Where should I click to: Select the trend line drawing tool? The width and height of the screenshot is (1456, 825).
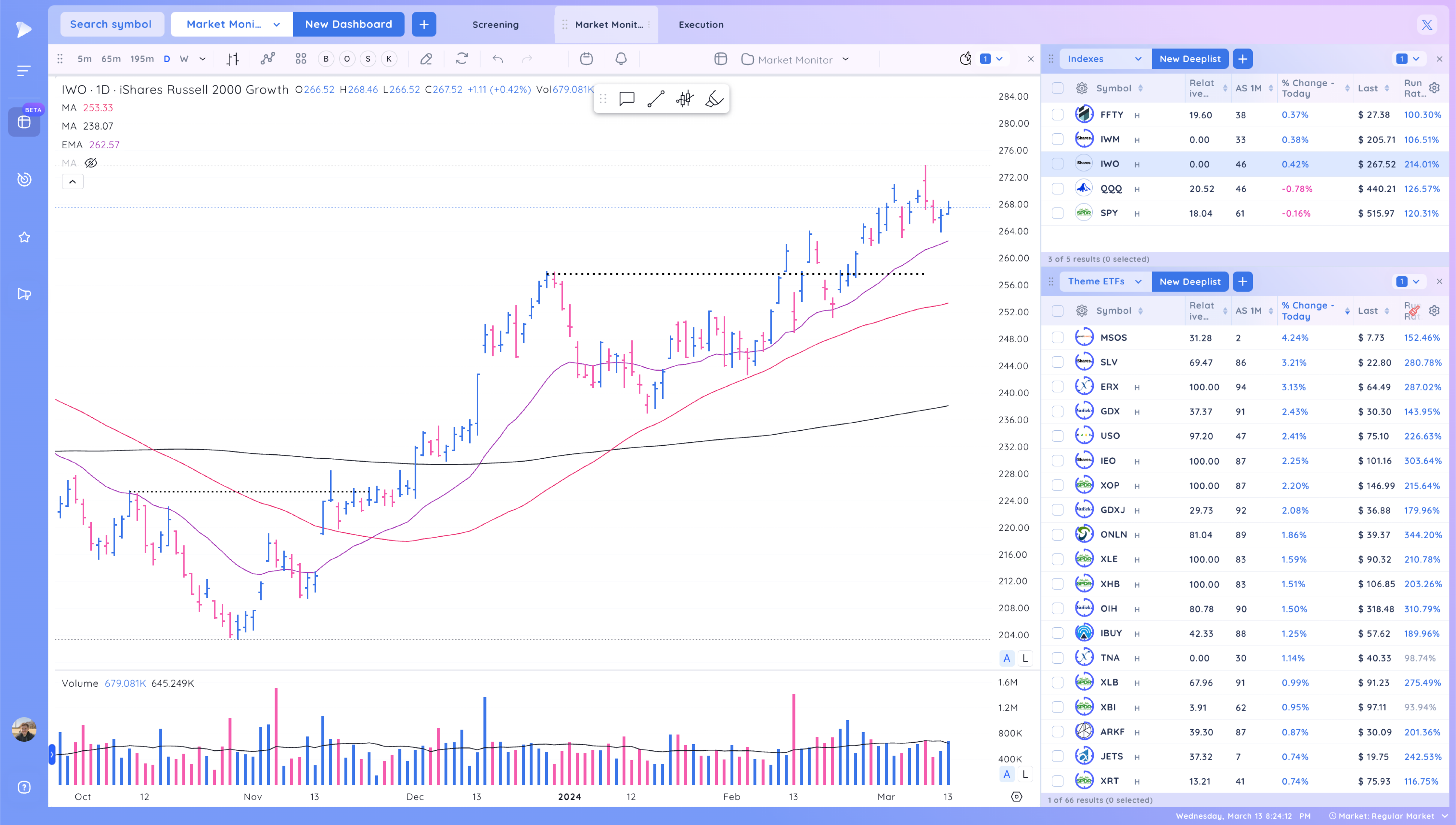click(x=656, y=99)
